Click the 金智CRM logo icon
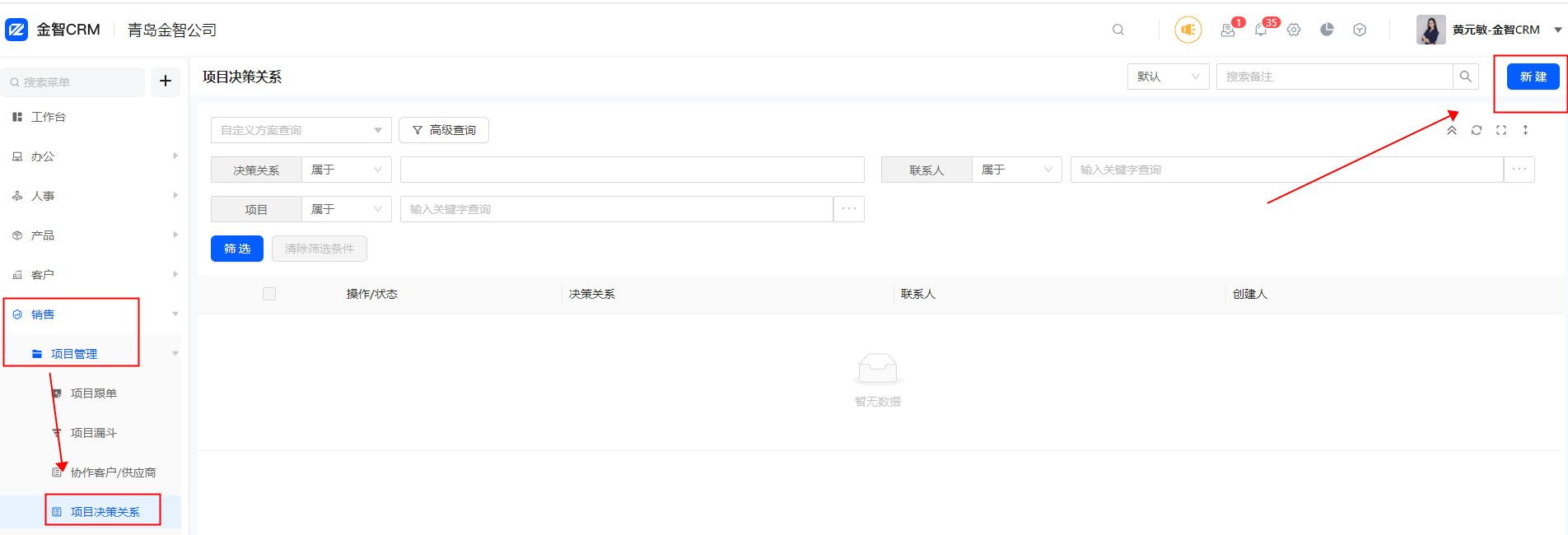The height and width of the screenshot is (535, 1568). 16,30
